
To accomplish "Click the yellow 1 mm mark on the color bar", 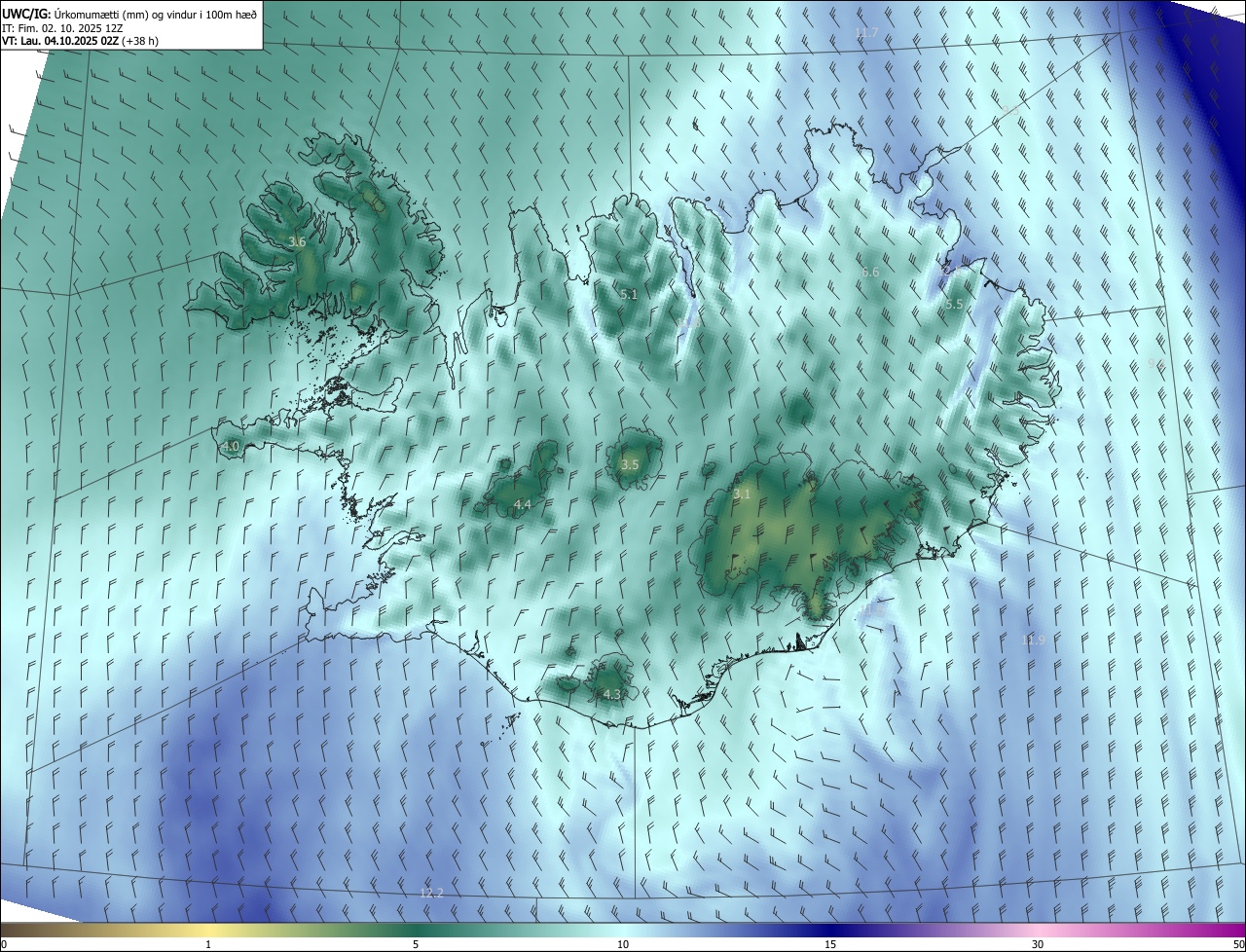I will pos(208,944).
